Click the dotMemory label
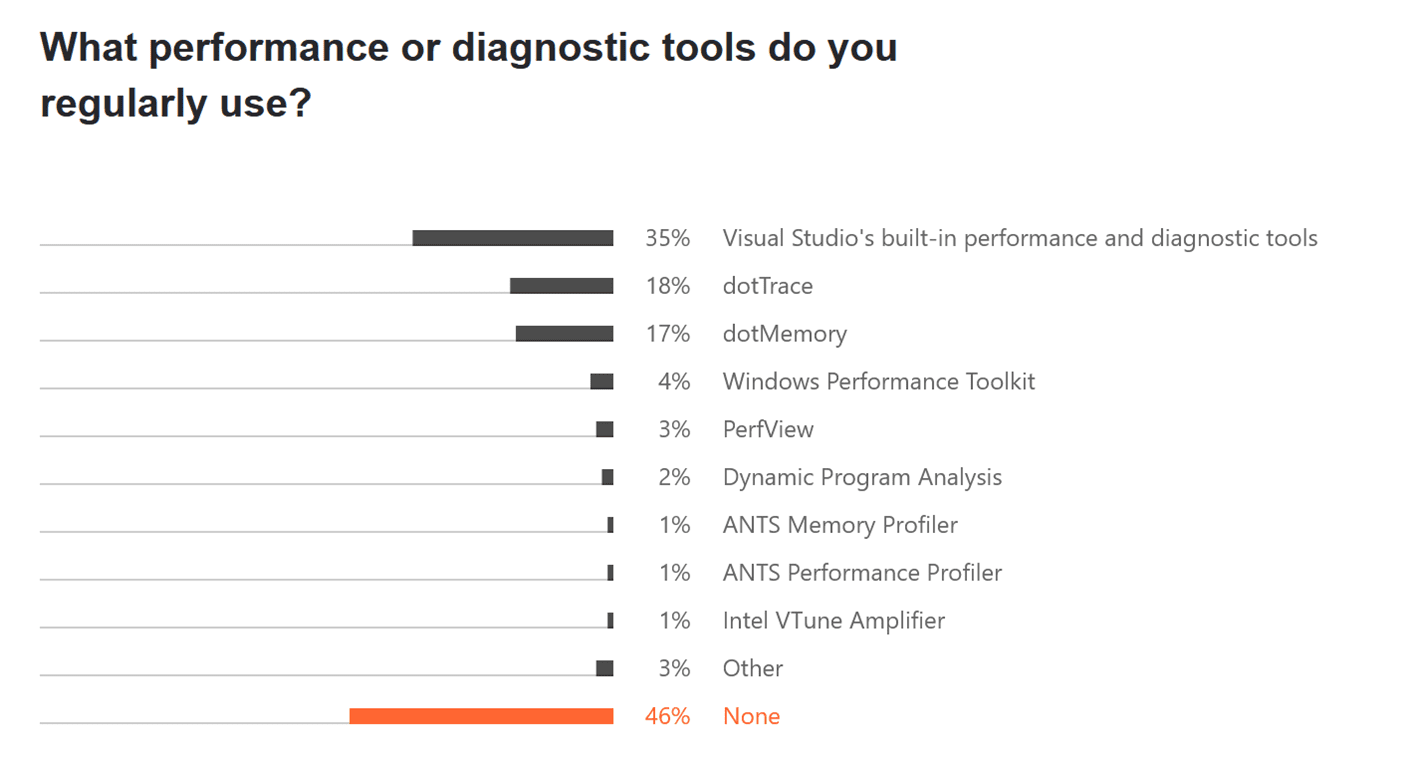1410x761 pixels. pyautogui.click(x=785, y=334)
